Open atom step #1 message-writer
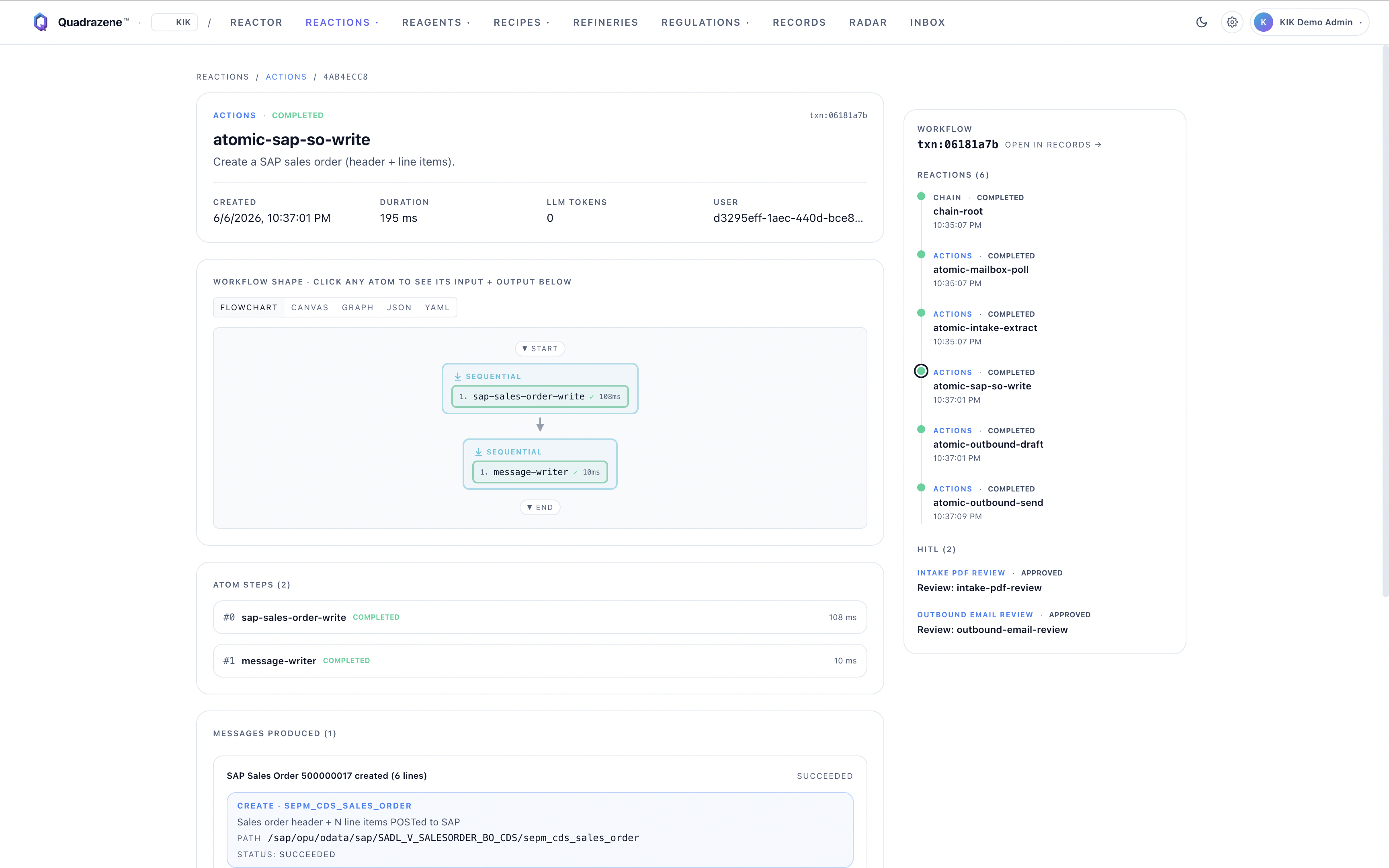 [540, 661]
